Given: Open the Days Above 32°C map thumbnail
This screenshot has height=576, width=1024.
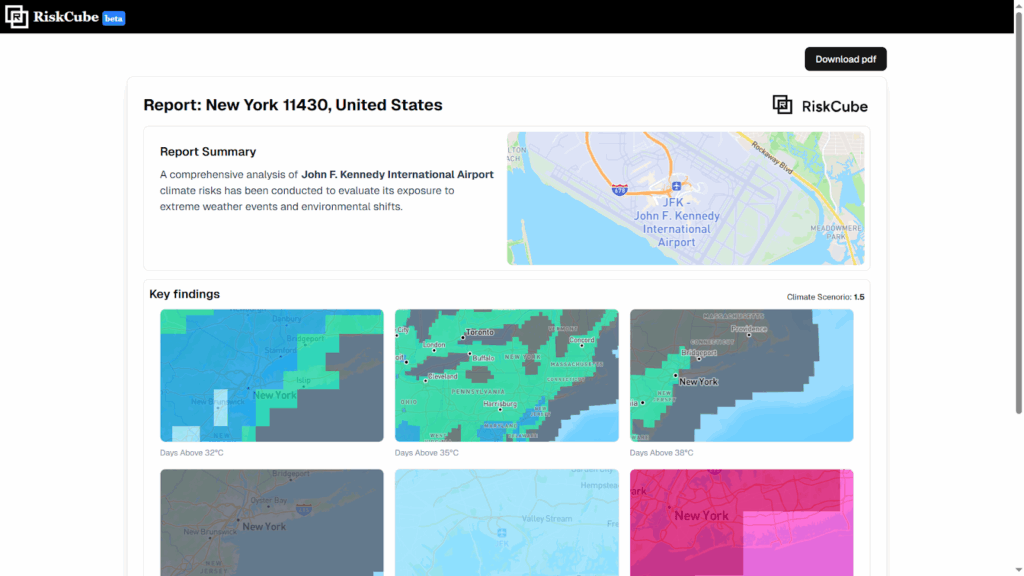Looking at the screenshot, I should [x=271, y=375].
